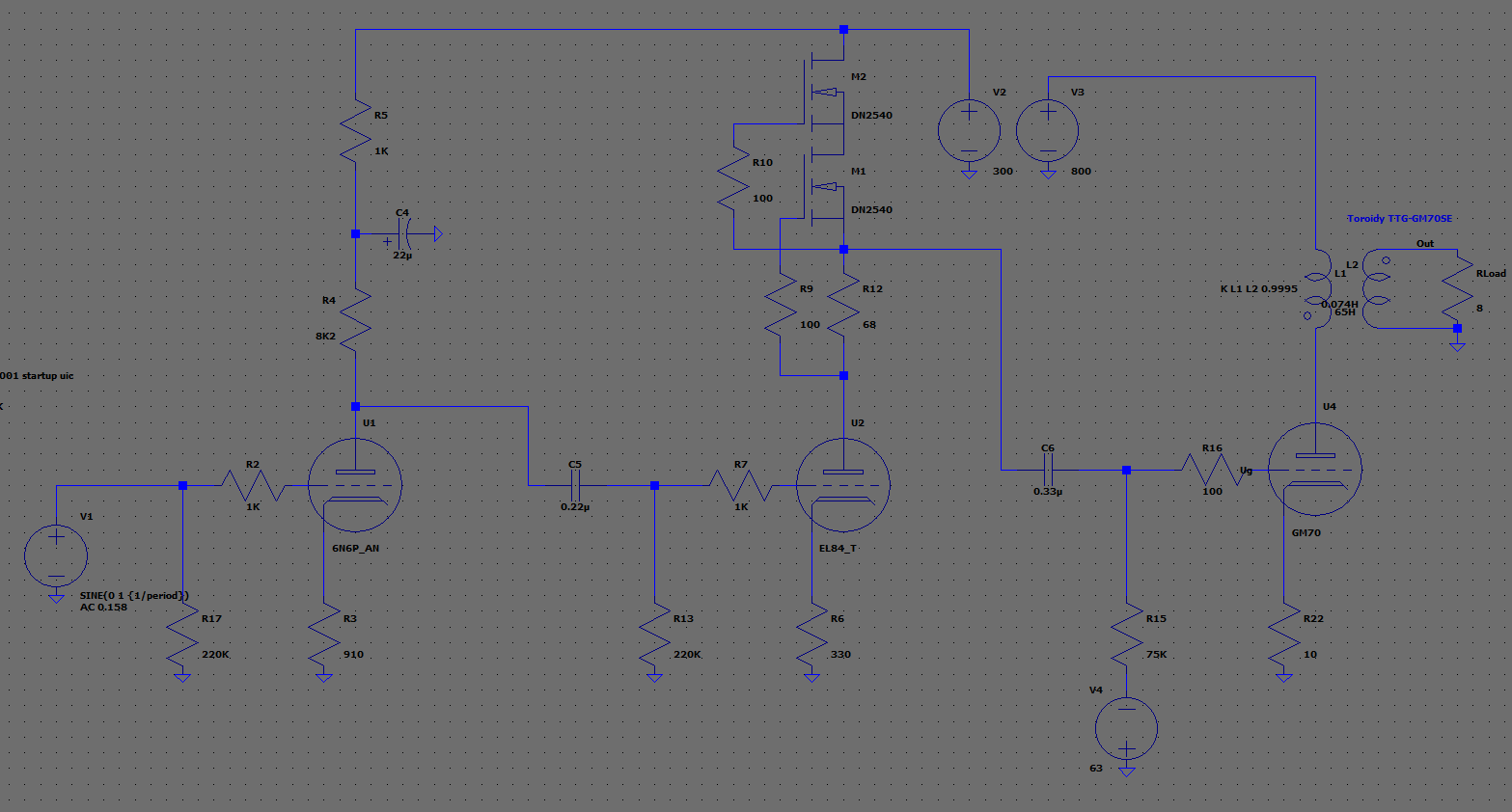The width and height of the screenshot is (1512, 812).
Task: Click the R17 220K resistor symbol
Action: (182, 635)
